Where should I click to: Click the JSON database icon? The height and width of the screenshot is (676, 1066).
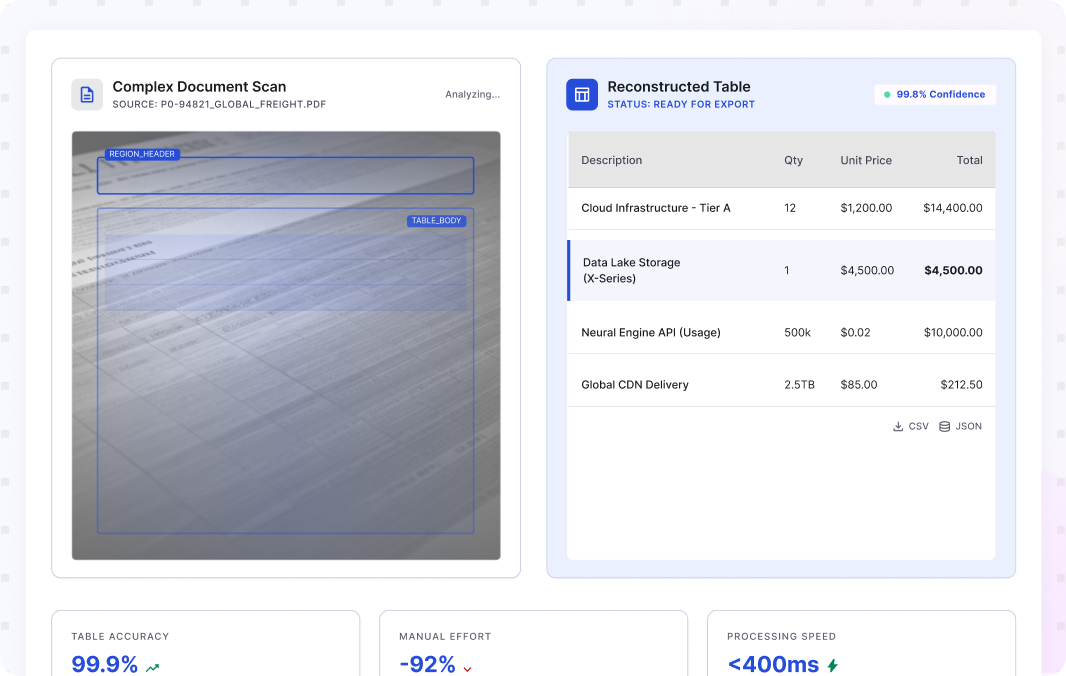click(944, 426)
